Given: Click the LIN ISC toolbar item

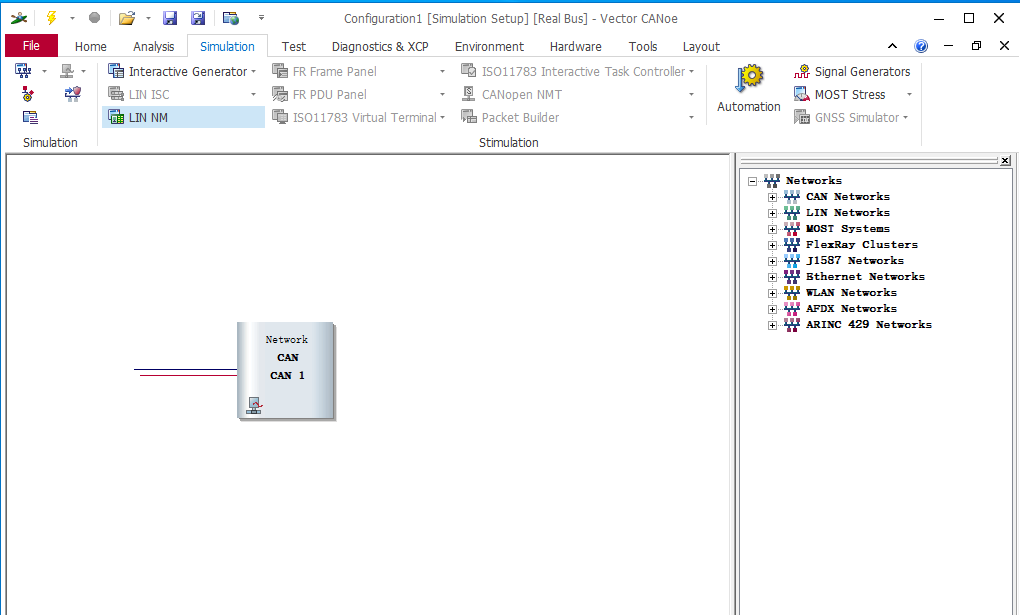Looking at the screenshot, I should coord(139,94).
